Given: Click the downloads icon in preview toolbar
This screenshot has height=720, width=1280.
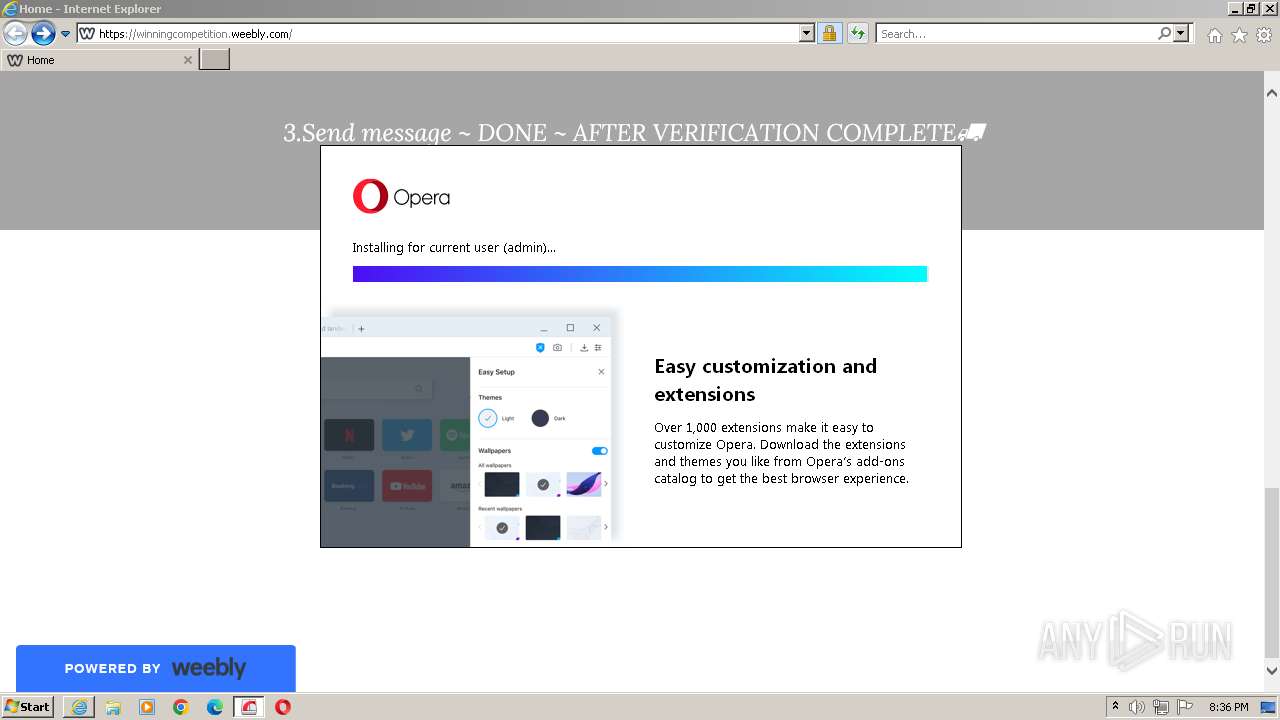Looking at the screenshot, I should (584, 348).
